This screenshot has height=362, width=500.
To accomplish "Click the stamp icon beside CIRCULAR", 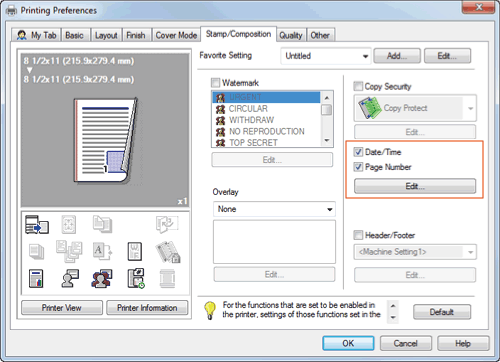I will point(220,109).
